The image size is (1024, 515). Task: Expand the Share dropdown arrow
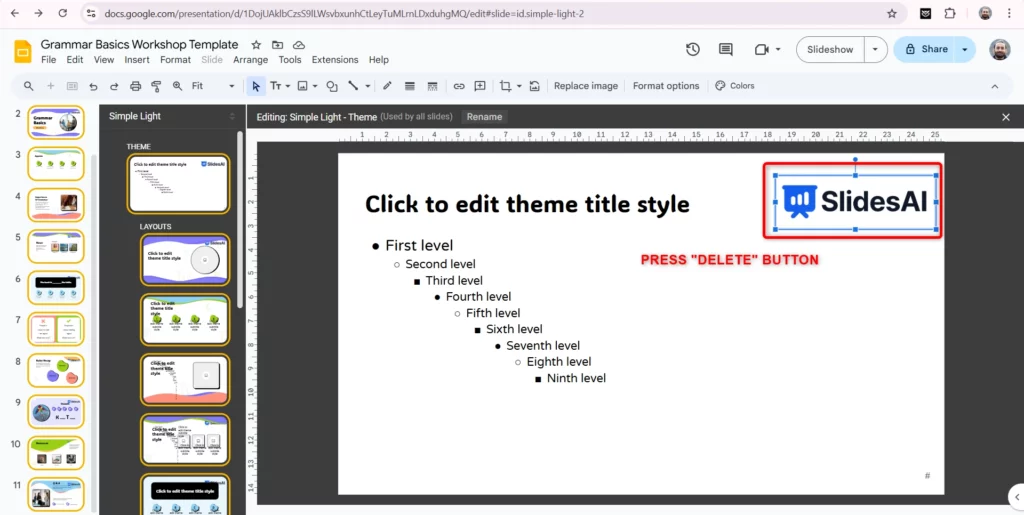pyautogui.click(x=965, y=49)
